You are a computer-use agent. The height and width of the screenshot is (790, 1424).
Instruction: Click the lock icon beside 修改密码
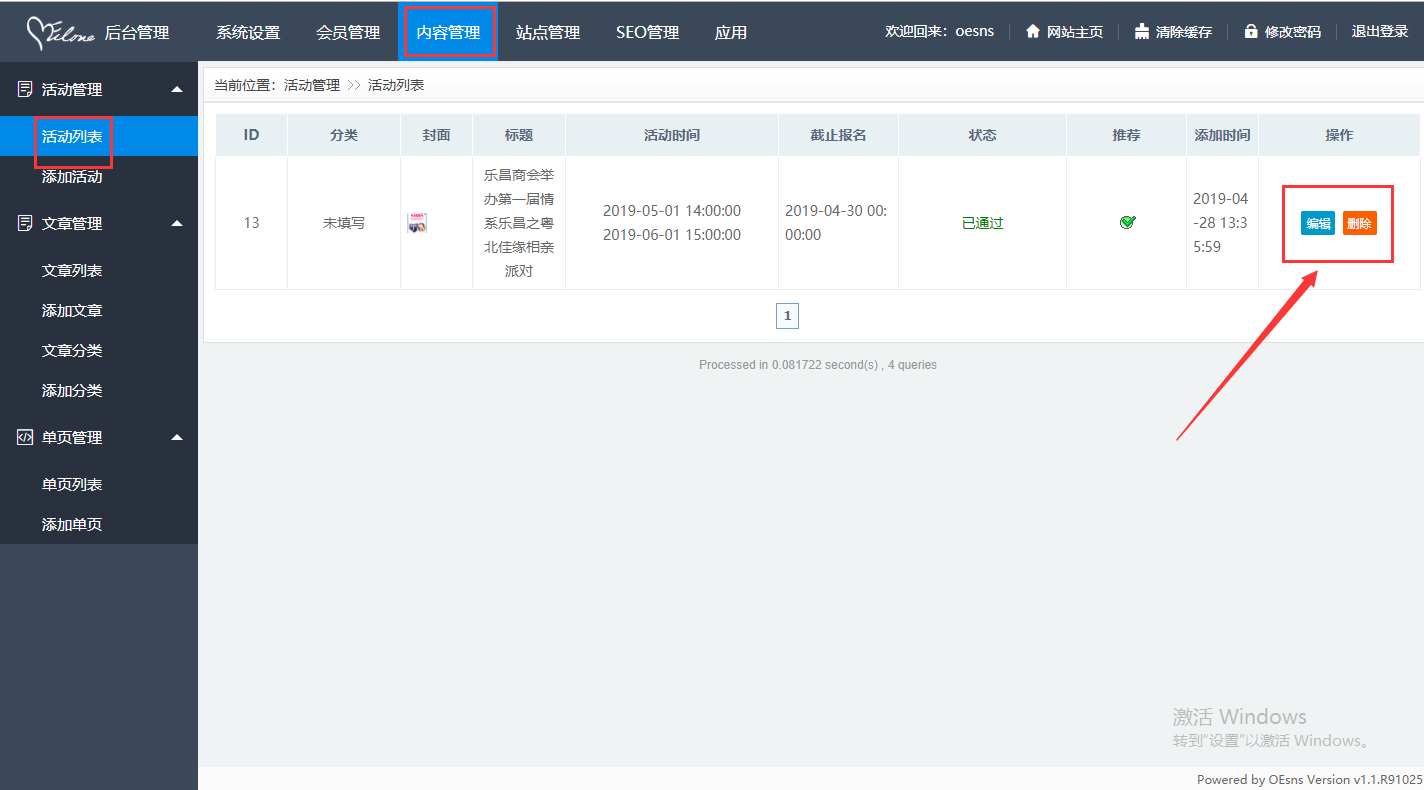[1251, 32]
